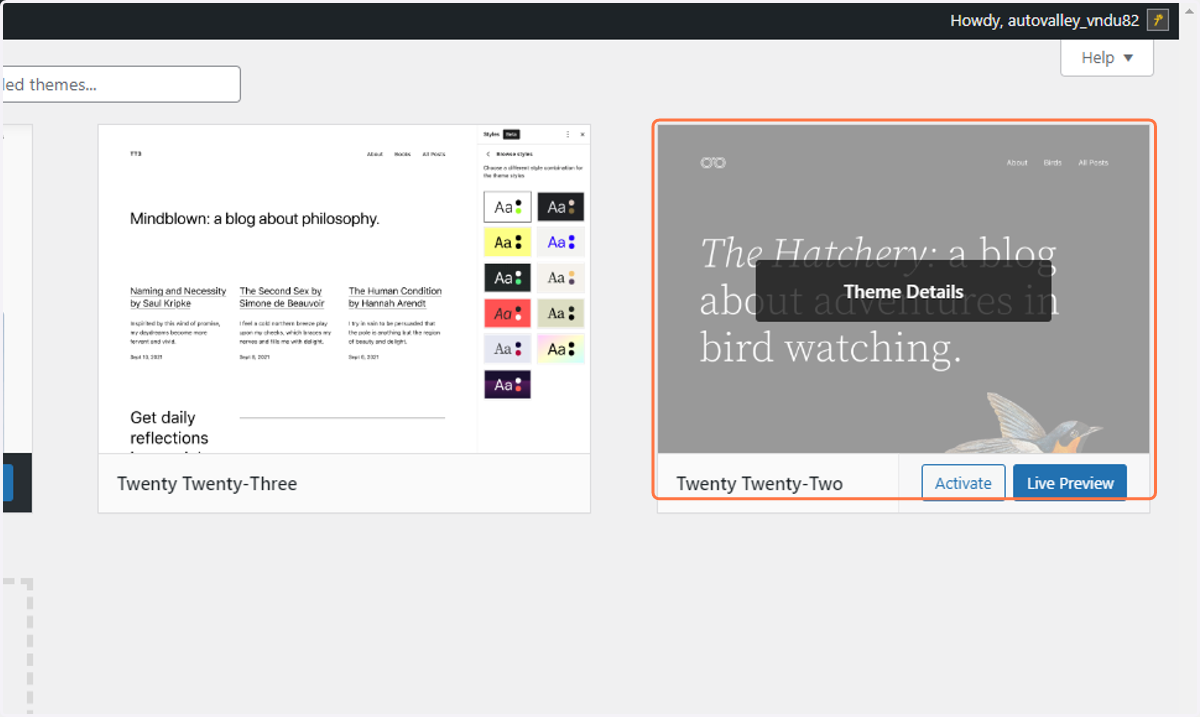
Task: Click the 'Mindblown: a blog about philosophy.' heading
Action: [x=255, y=218]
